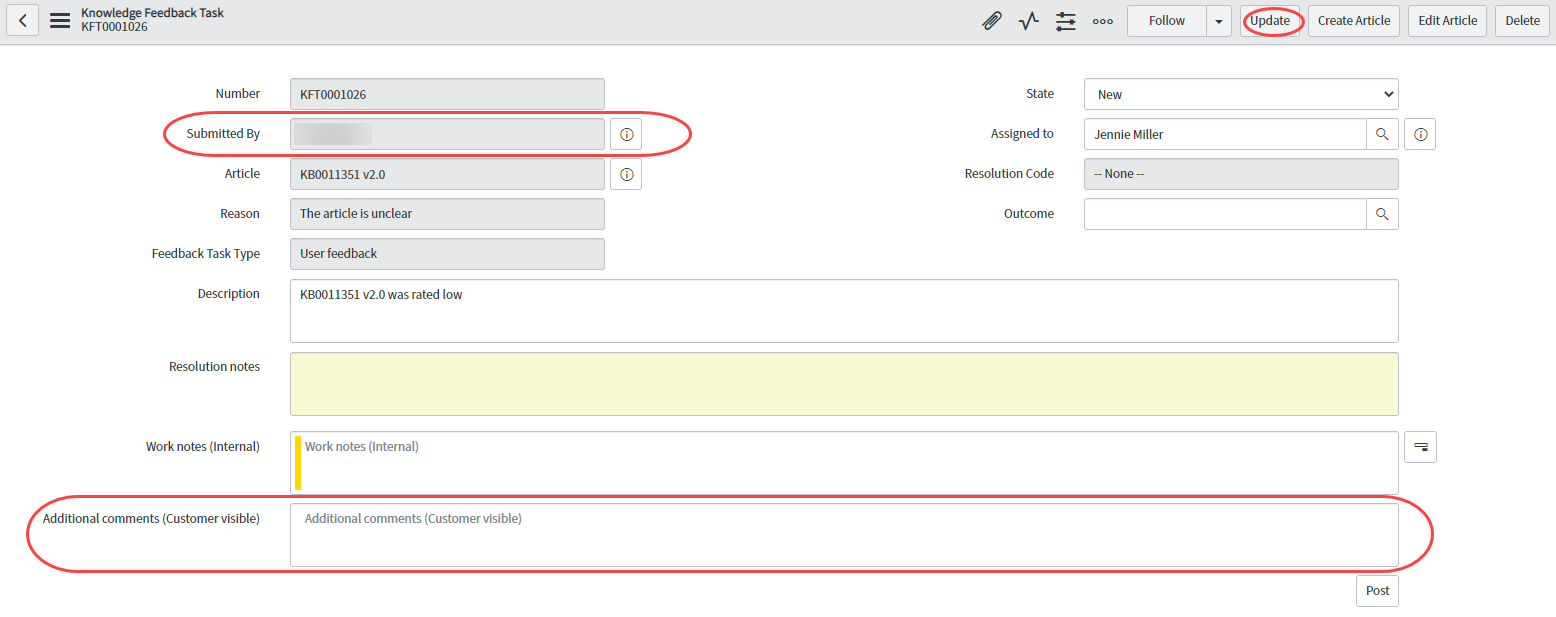Open the activity stream icon
1556x617 pixels.
point(1029,21)
